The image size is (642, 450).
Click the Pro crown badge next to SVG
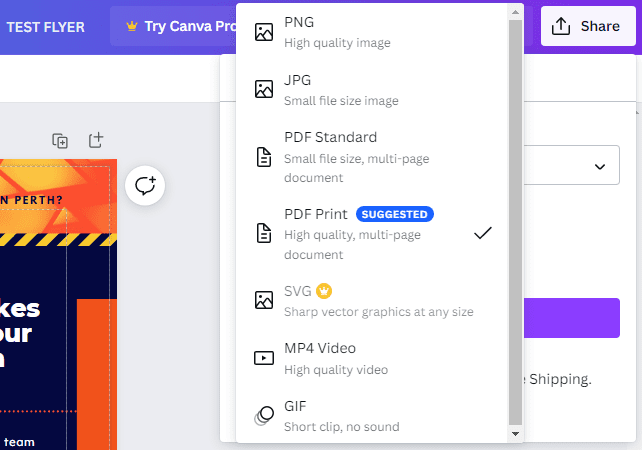[324, 291]
